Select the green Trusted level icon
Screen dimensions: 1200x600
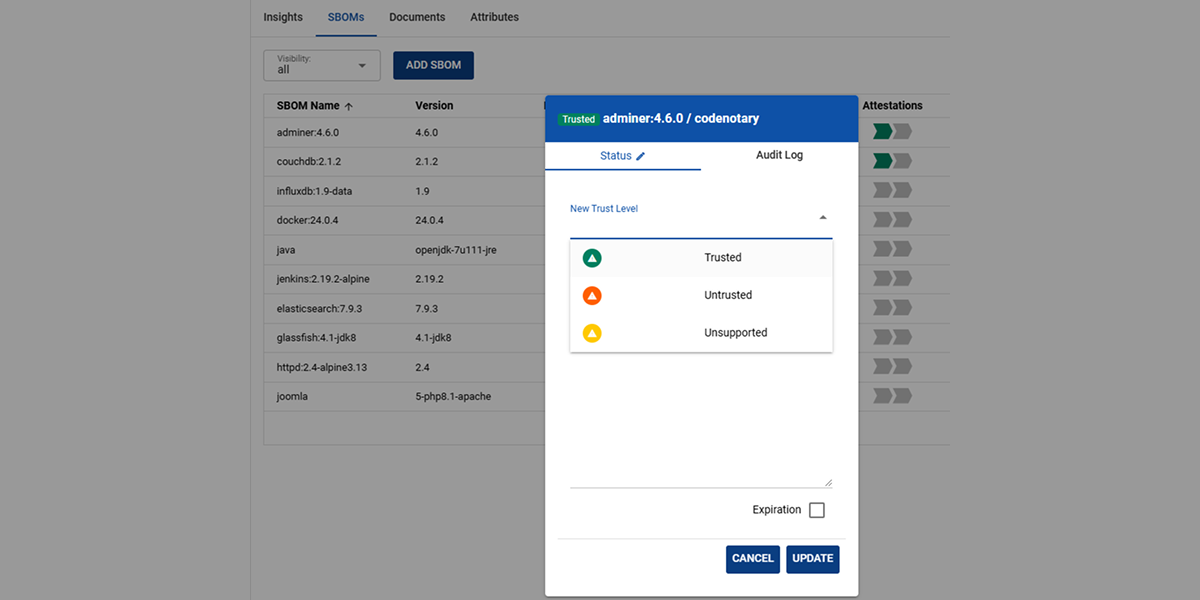pos(592,258)
